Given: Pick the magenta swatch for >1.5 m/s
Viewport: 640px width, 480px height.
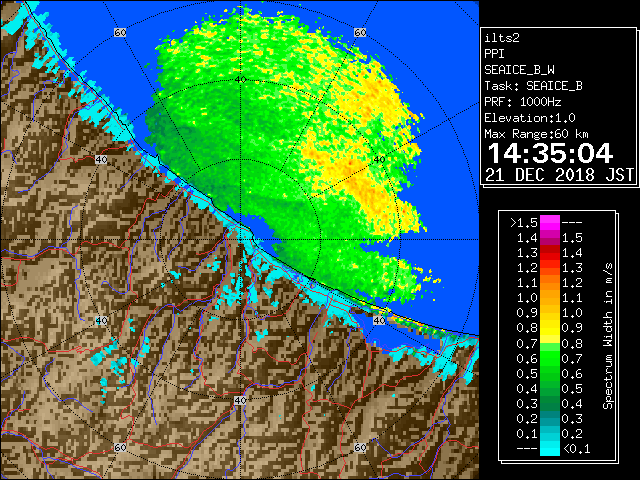Looking at the screenshot, I should click(549, 223).
